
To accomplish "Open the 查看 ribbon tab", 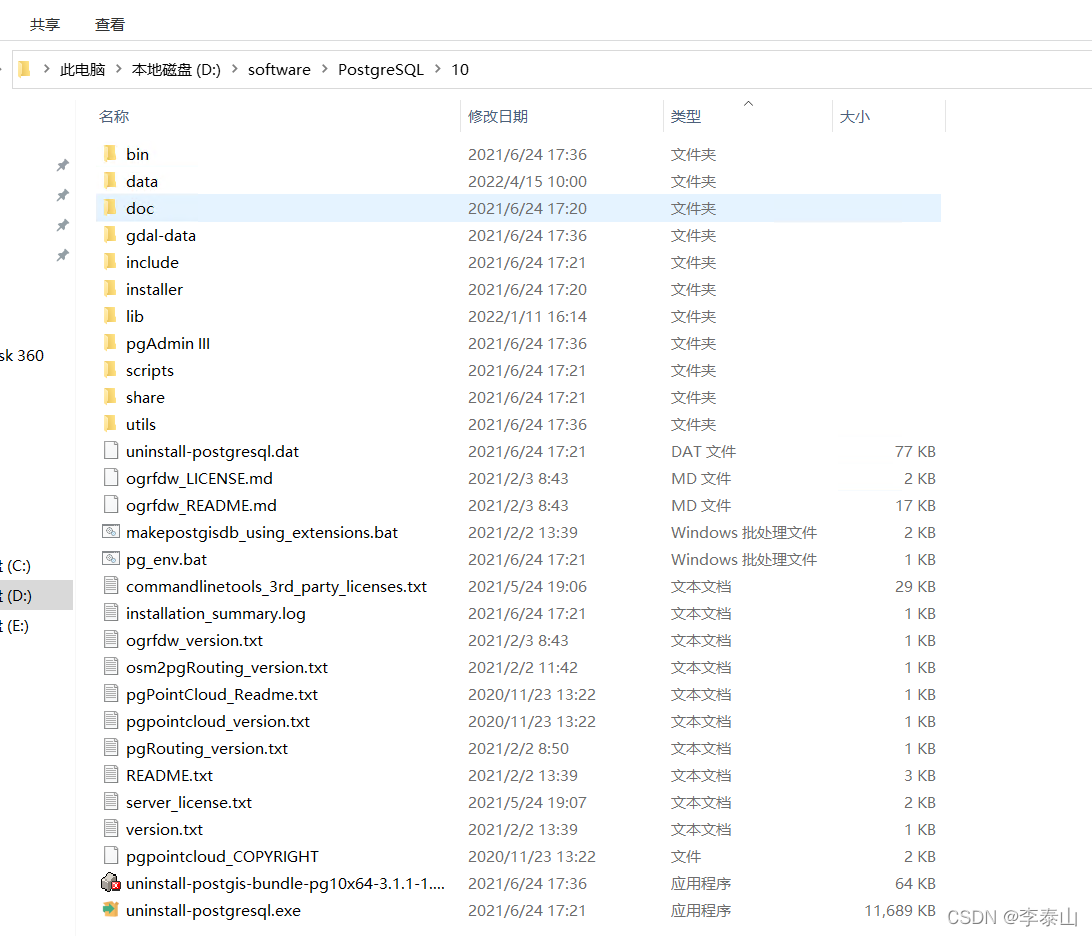I will click(x=109, y=24).
